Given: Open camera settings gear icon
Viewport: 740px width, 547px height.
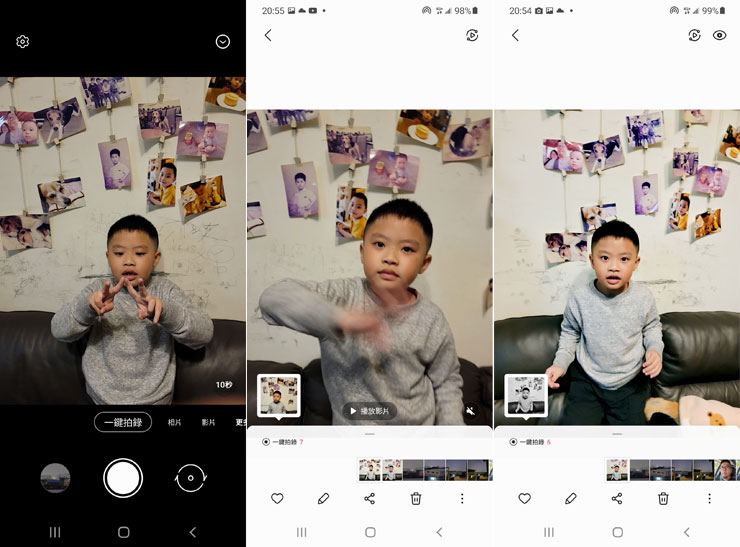Looking at the screenshot, I should (x=22, y=42).
